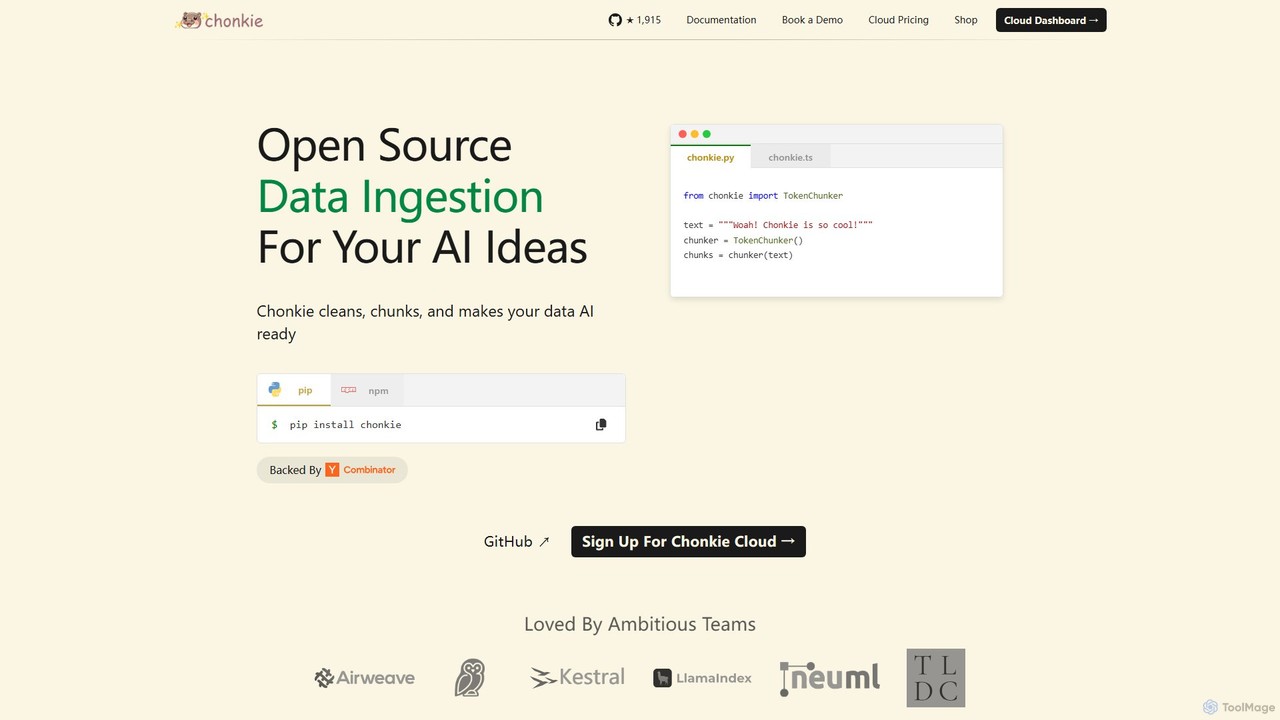Viewport: 1280px width, 720px height.
Task: Click the Cloud Dashboard button
Action: (x=1051, y=20)
